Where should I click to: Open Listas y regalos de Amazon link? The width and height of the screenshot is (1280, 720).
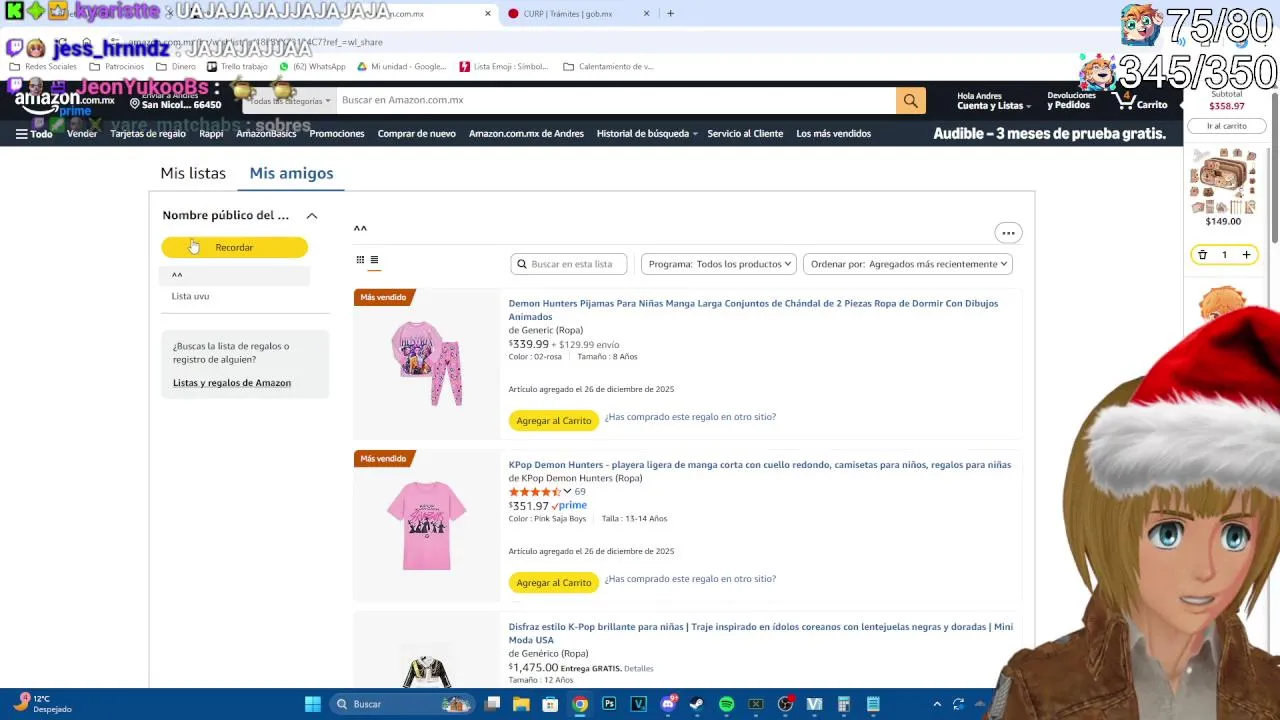click(232, 383)
